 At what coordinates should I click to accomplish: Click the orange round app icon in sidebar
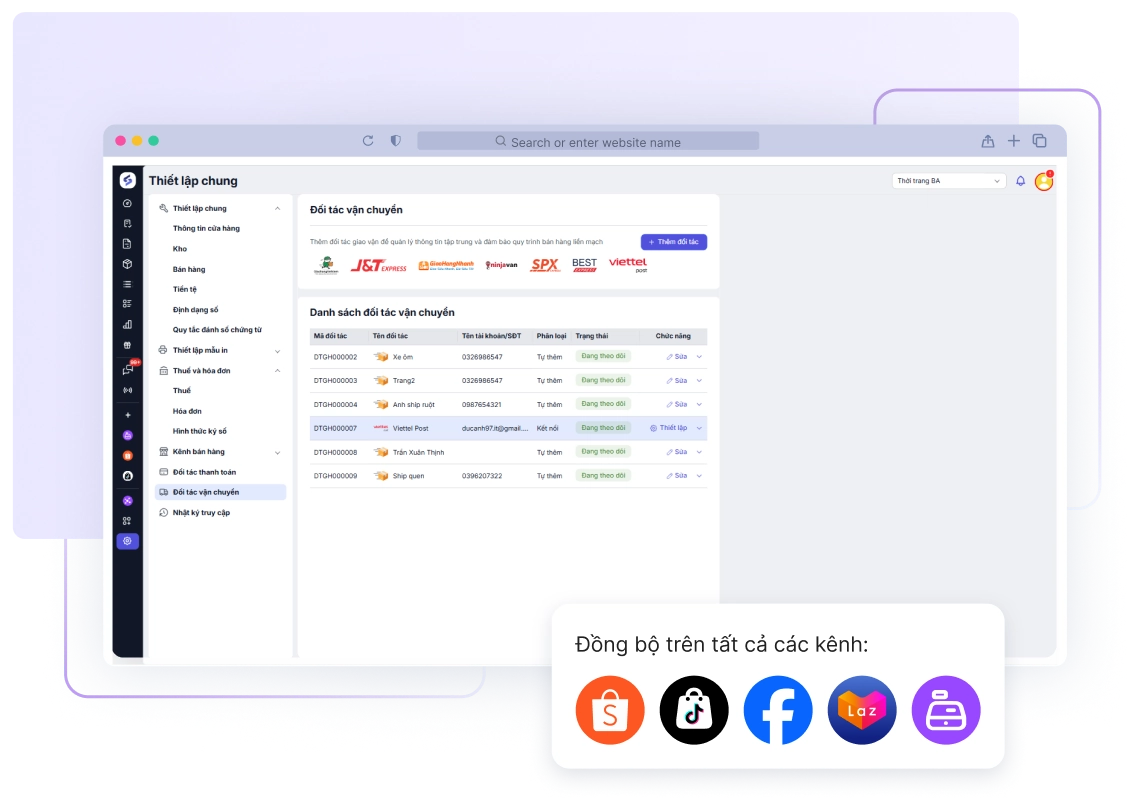click(127, 456)
